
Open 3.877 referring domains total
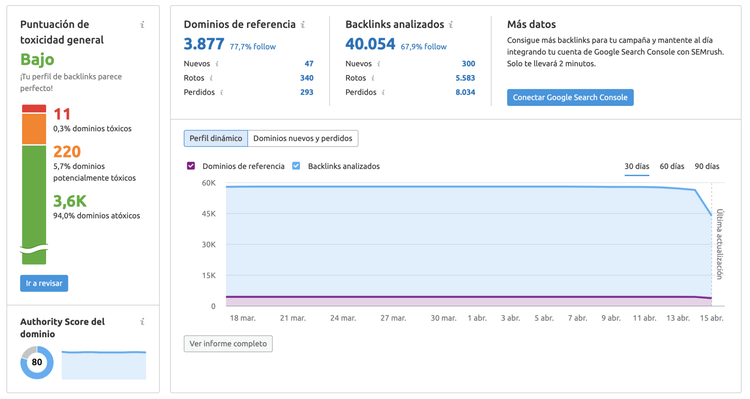pos(204,44)
